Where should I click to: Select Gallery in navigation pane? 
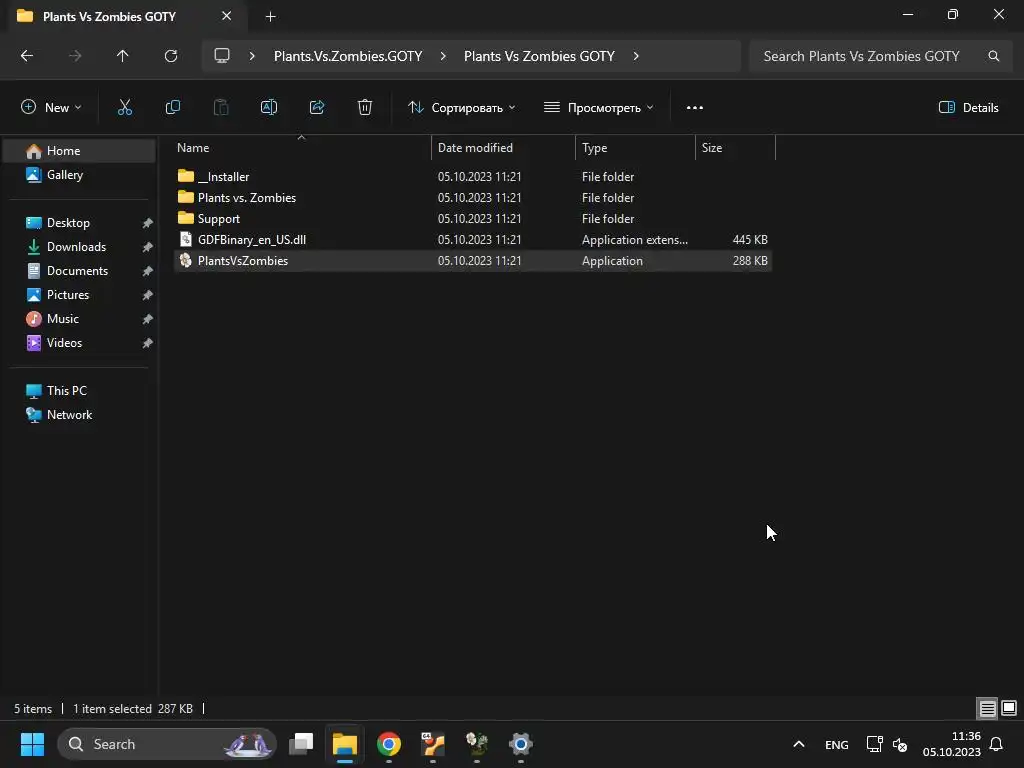coord(80,174)
